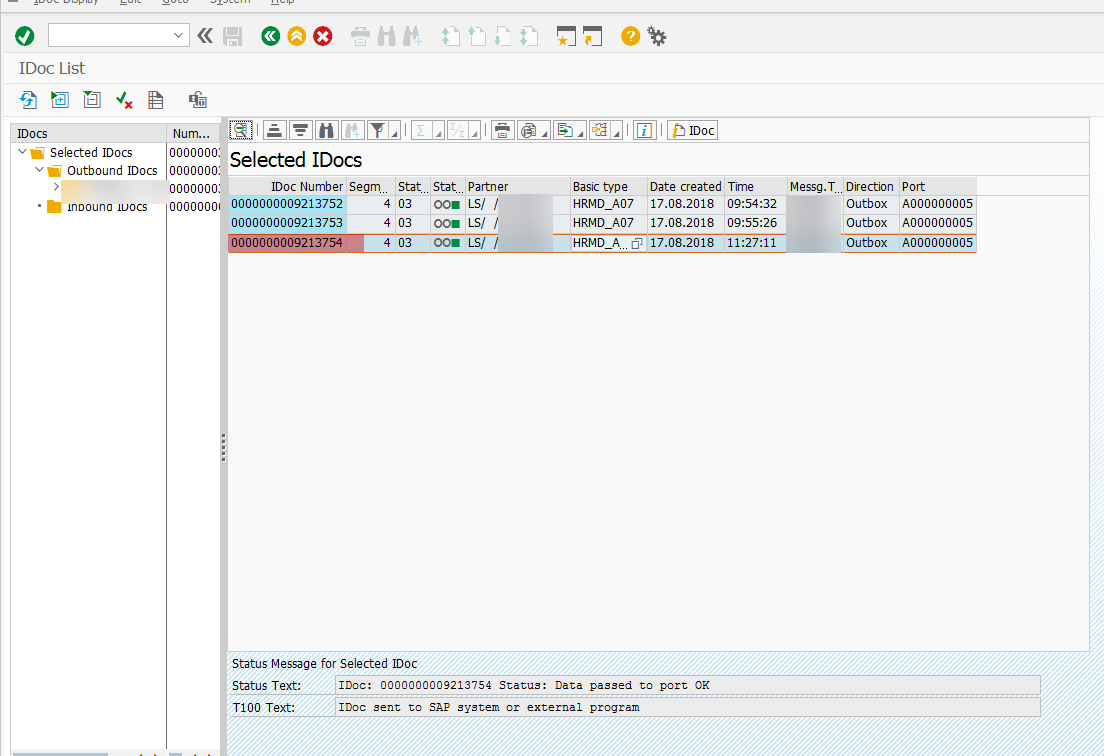
Task: Click the Print icon in the system toolbar
Action: tap(360, 36)
